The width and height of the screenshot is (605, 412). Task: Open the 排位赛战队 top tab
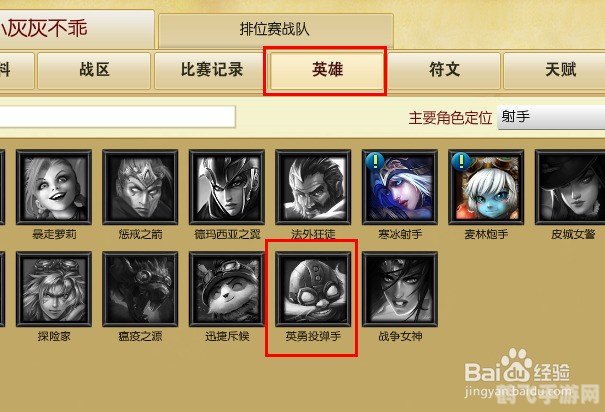pyautogui.click(x=275, y=30)
